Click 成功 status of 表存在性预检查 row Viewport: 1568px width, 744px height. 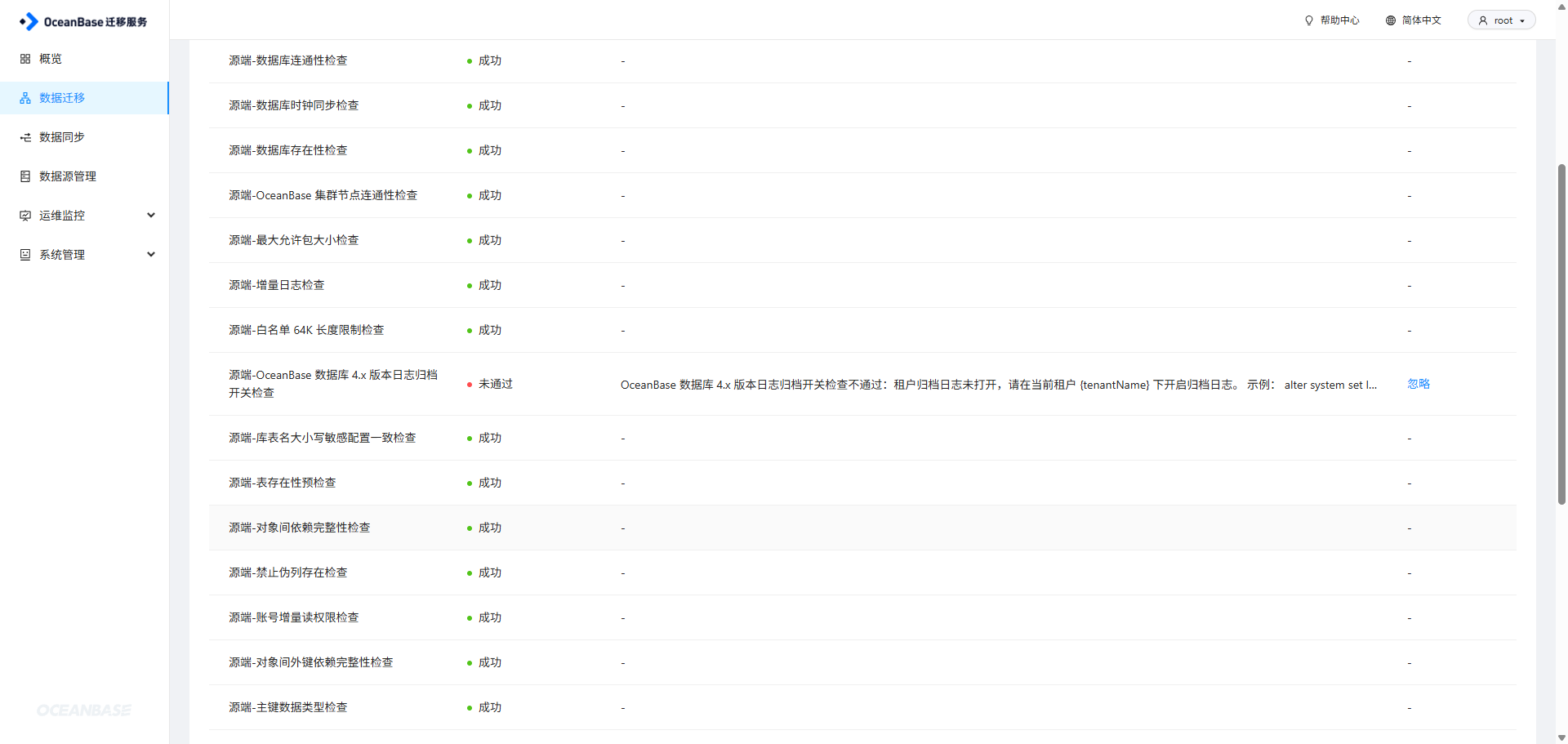click(489, 483)
